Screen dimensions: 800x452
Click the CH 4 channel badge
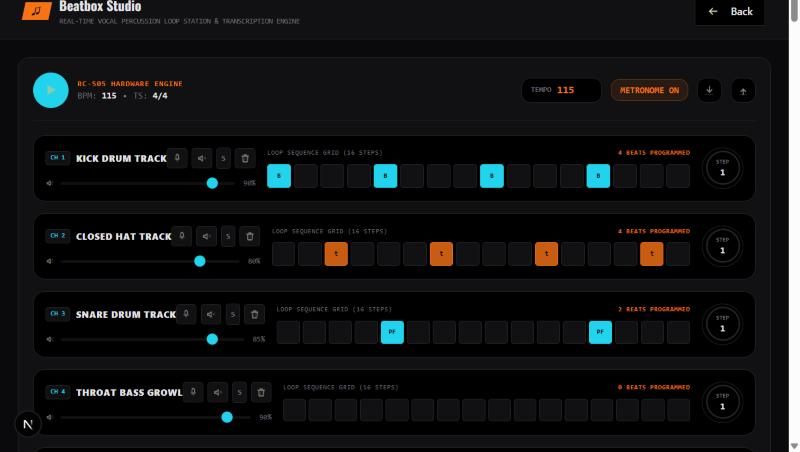point(58,392)
